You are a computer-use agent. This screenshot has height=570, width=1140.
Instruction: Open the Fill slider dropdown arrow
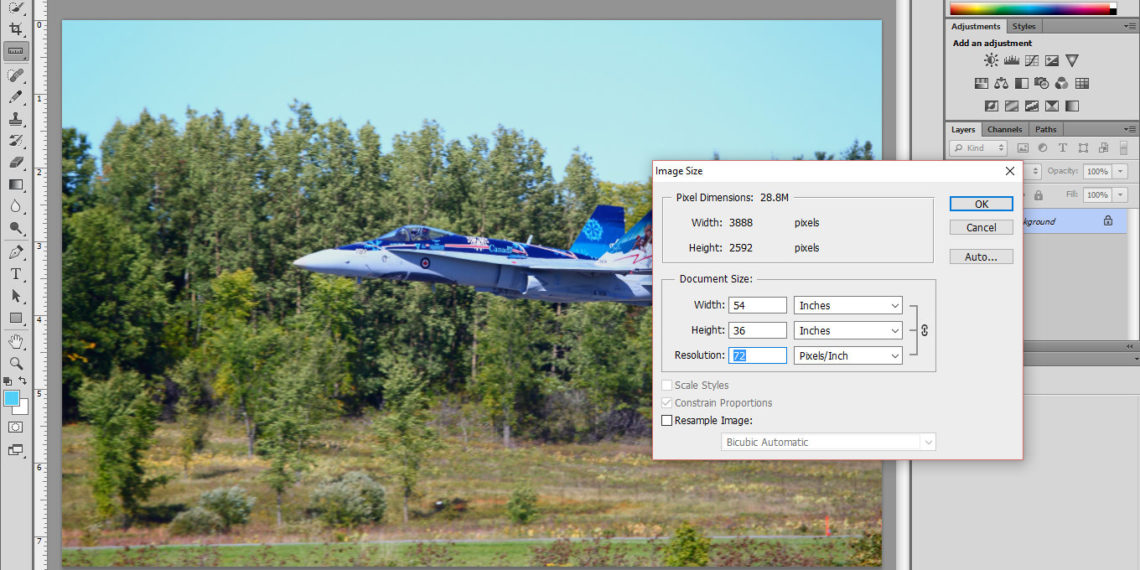pyautogui.click(x=1120, y=195)
